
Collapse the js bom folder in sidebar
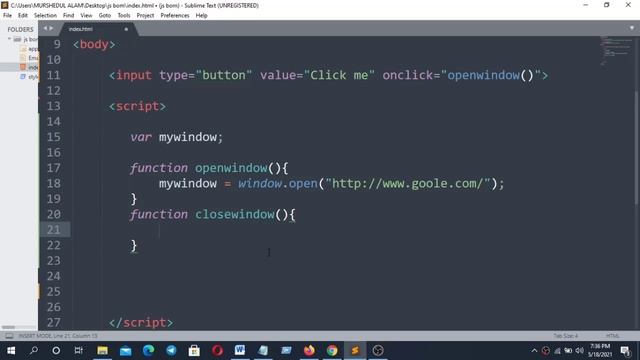pyautogui.click(x=9, y=39)
